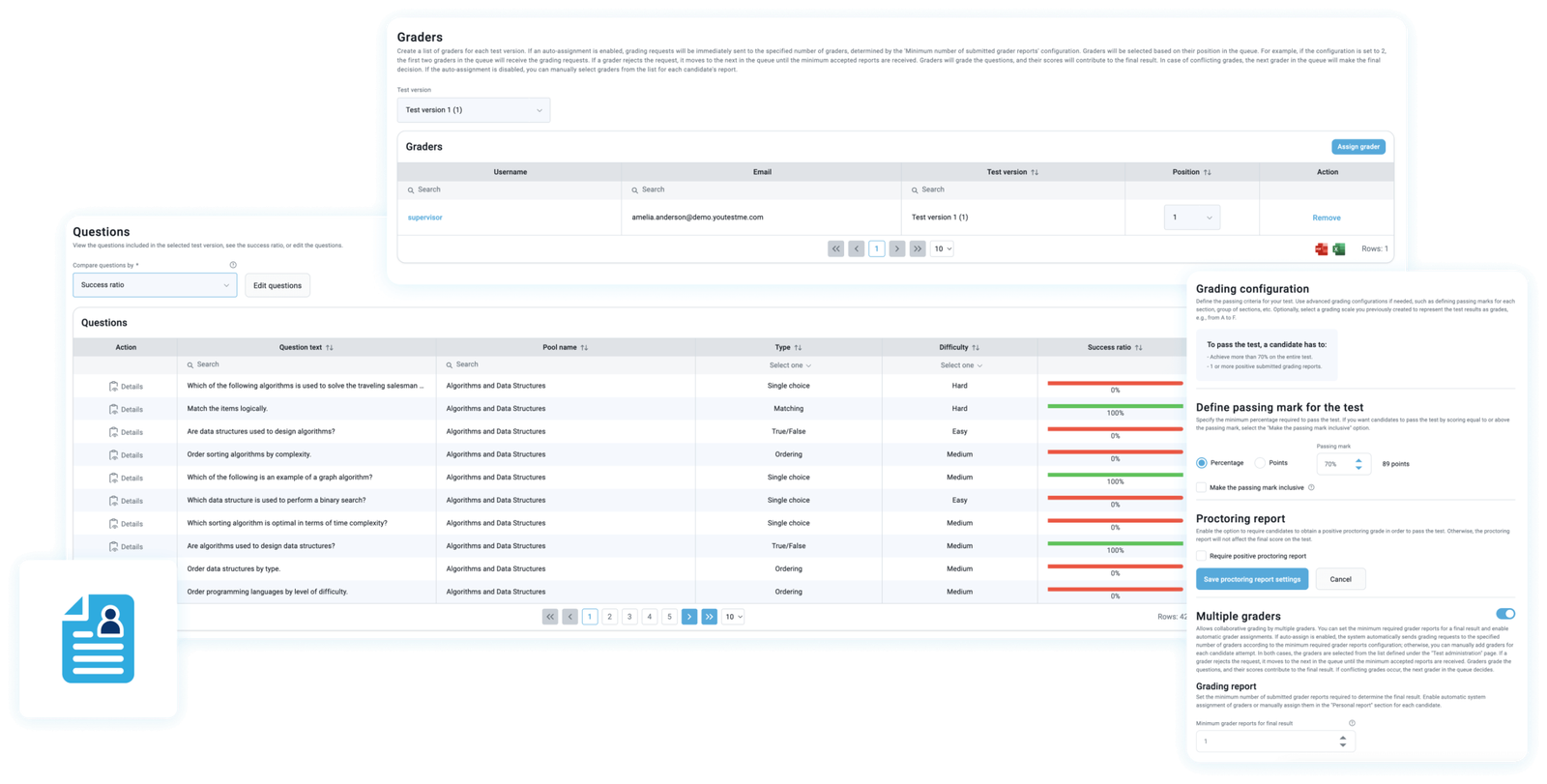Export graders list to PDF
Screen dimensions: 1547x784
(1321, 249)
